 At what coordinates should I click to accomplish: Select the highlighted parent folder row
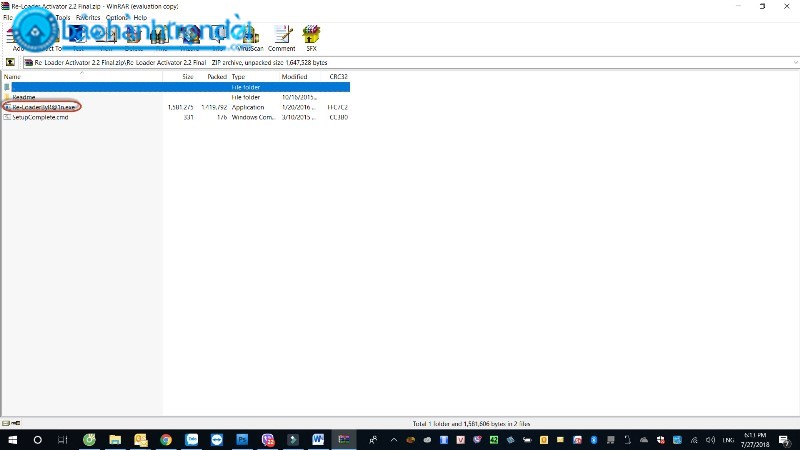176,87
